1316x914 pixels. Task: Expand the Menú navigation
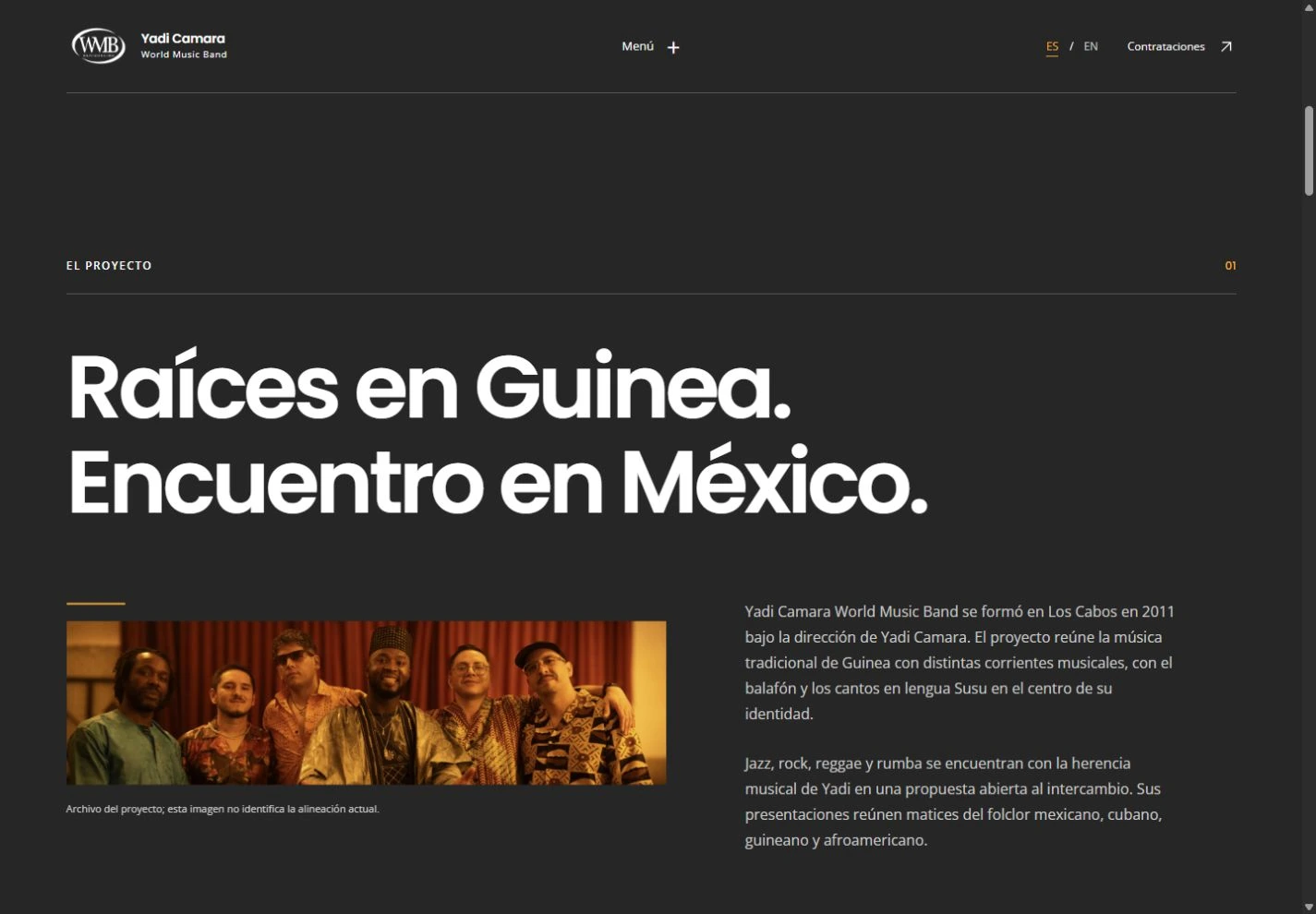(x=650, y=46)
